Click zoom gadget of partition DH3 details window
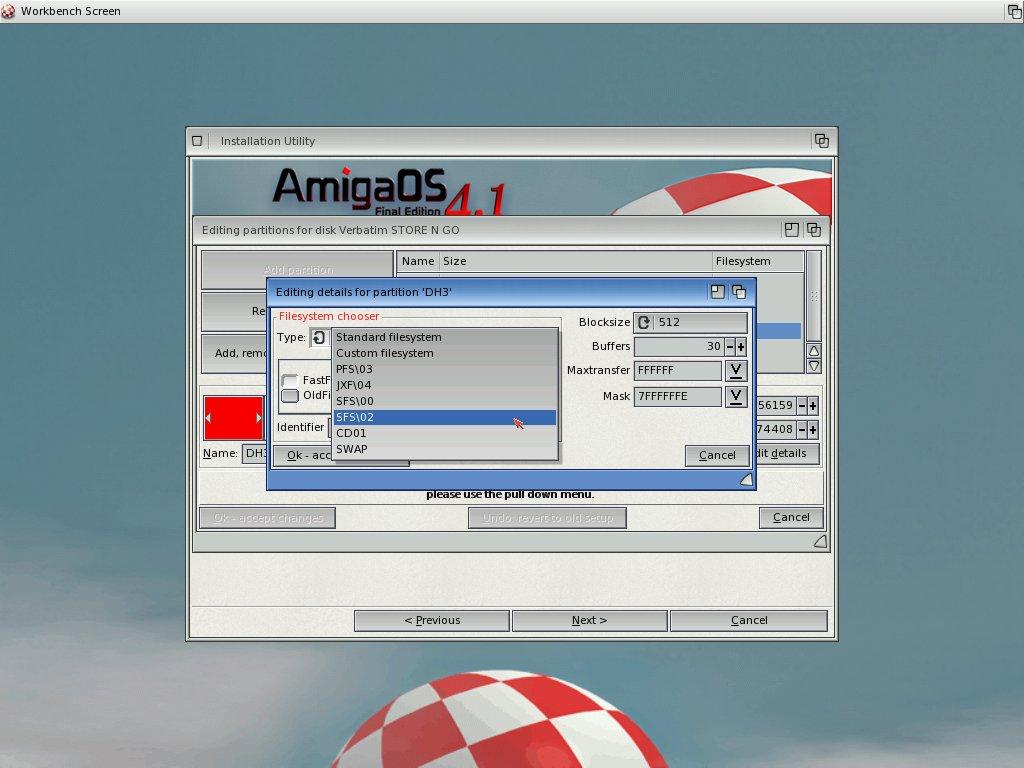 tap(717, 292)
